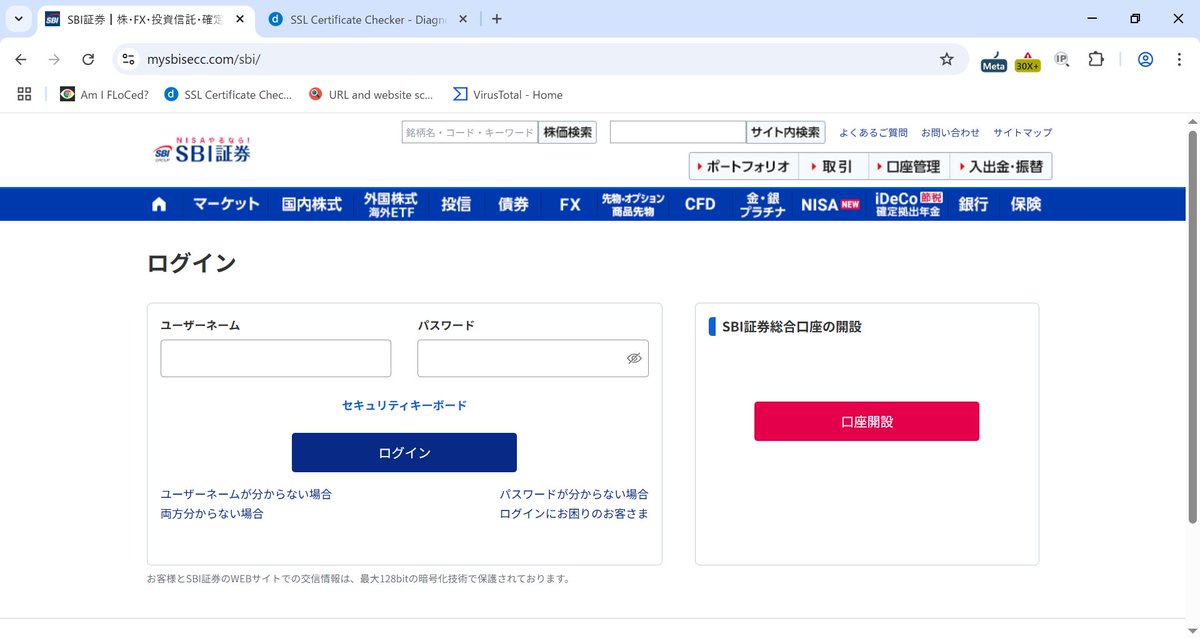The image size is (1200, 638).
Task: Open the 投信 menu
Action: (456, 204)
